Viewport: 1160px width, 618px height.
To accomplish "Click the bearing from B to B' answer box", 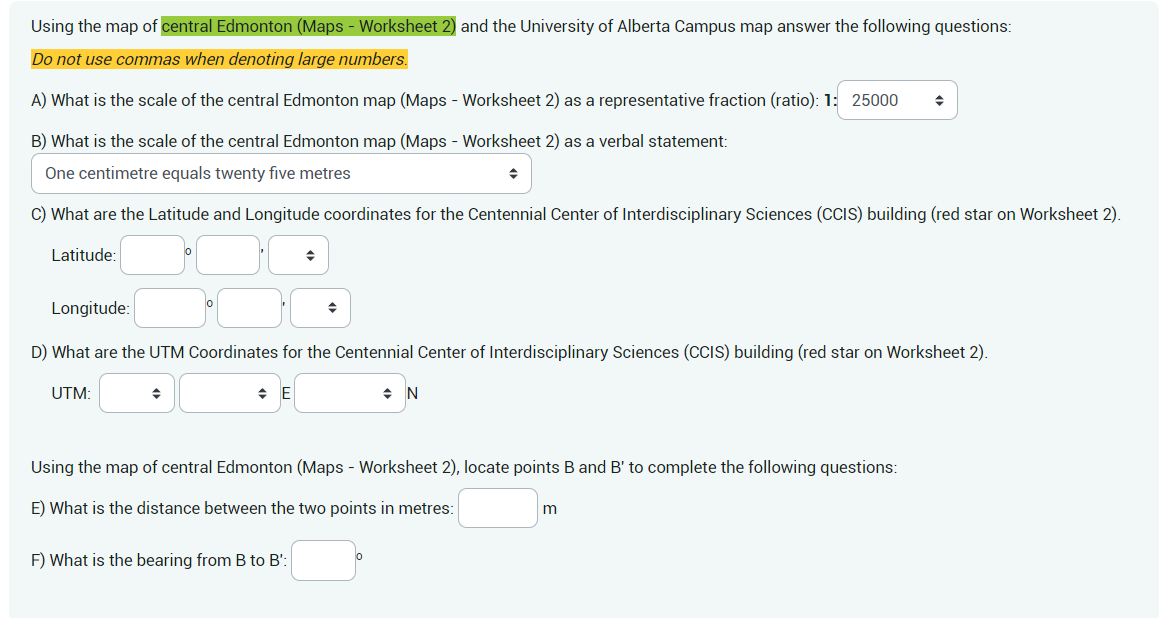I will click(323, 560).
